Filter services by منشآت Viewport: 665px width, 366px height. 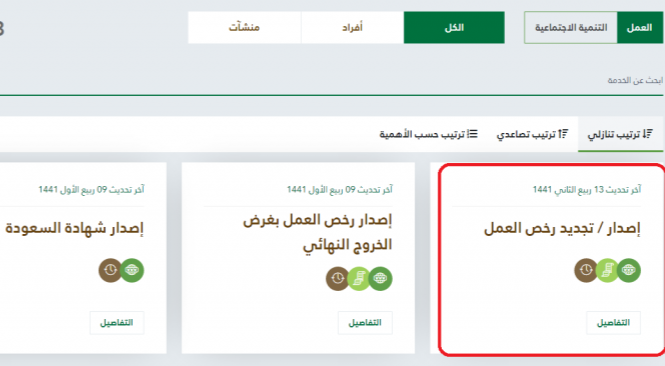click(x=244, y=28)
